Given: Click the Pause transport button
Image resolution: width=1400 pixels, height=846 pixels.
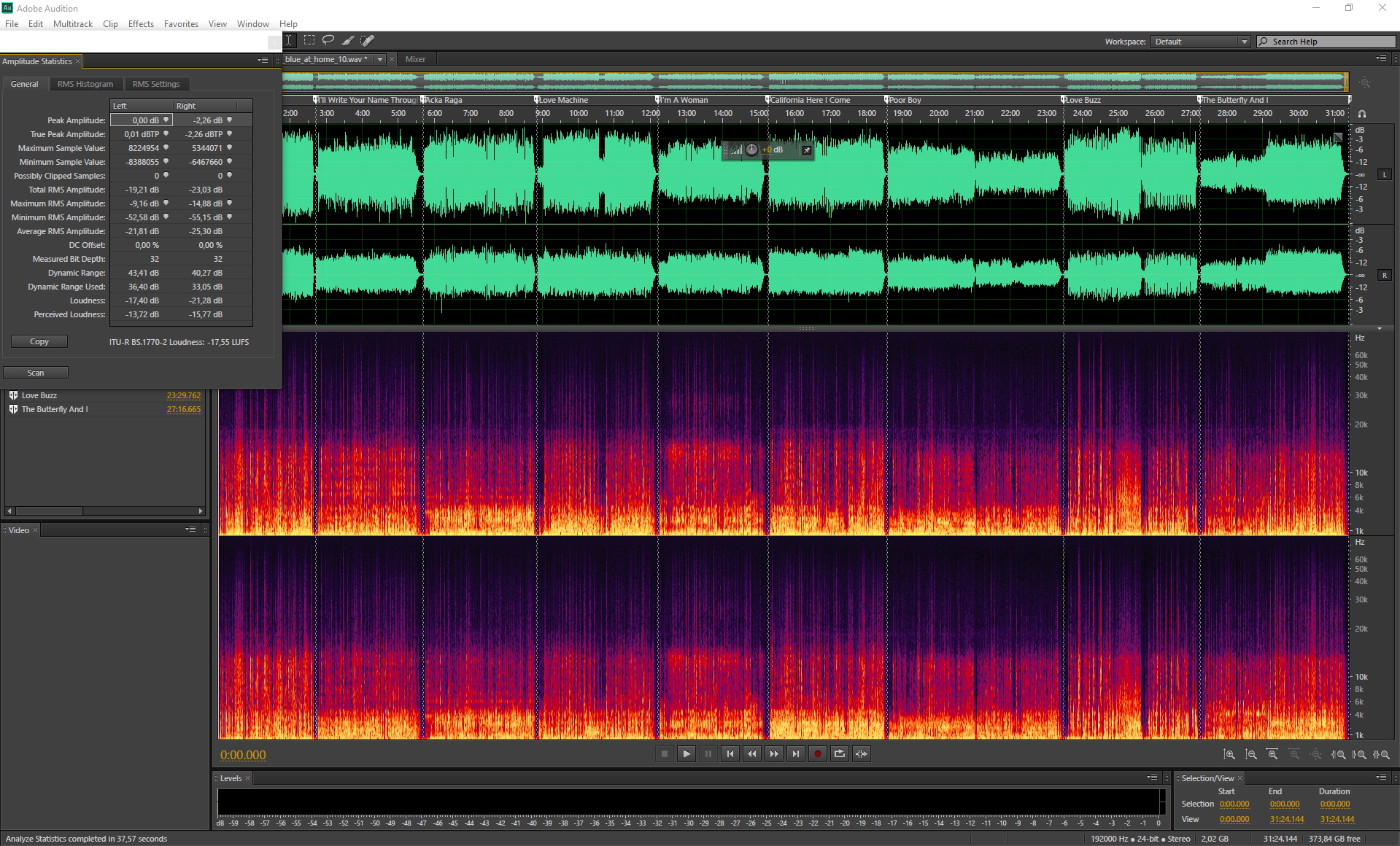Looking at the screenshot, I should click(708, 754).
